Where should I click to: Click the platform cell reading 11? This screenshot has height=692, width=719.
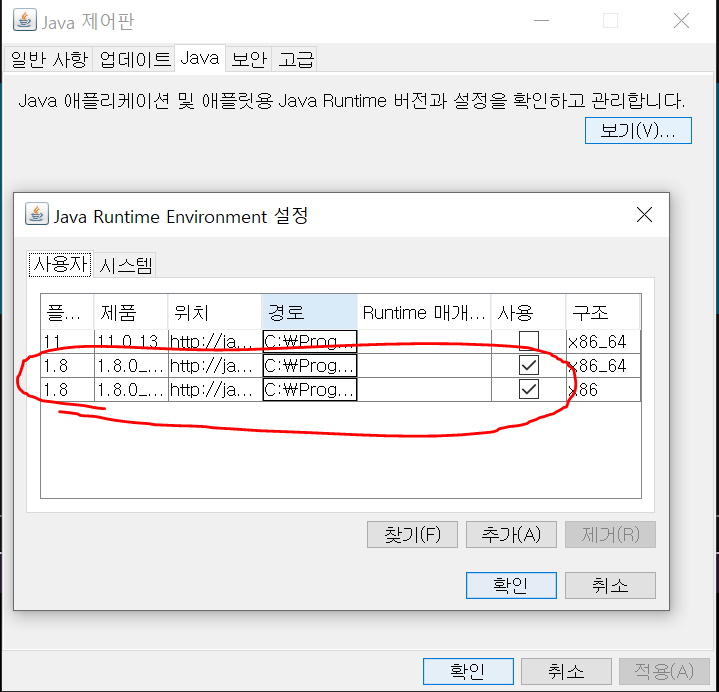67,342
